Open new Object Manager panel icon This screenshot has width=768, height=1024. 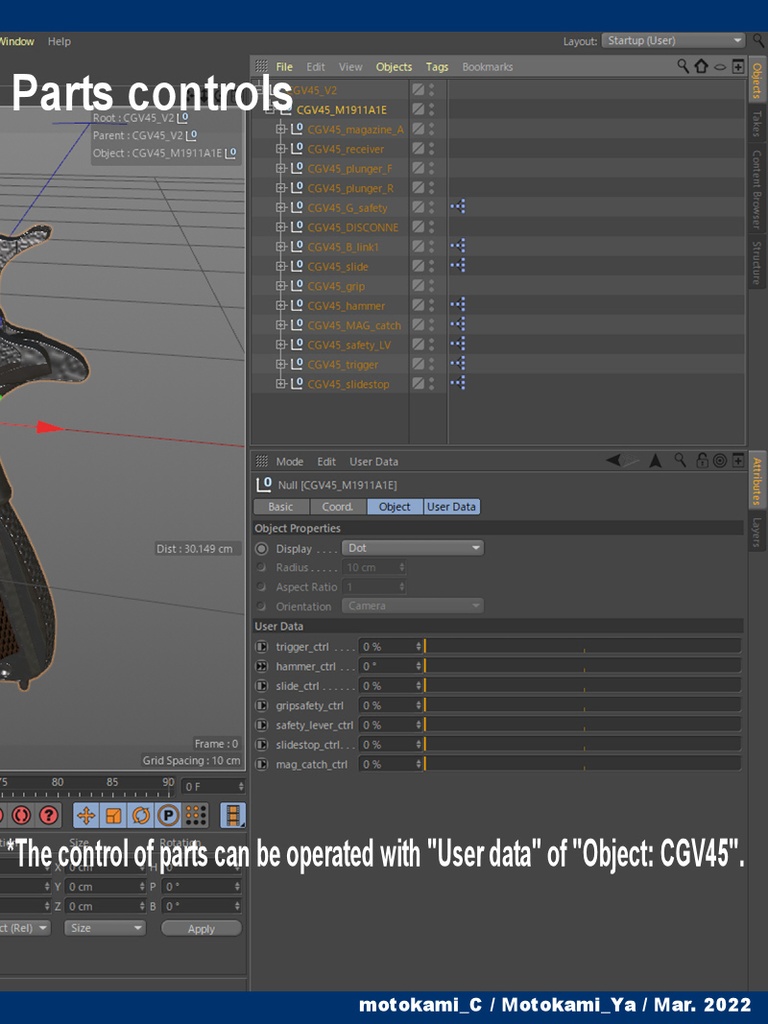738,66
